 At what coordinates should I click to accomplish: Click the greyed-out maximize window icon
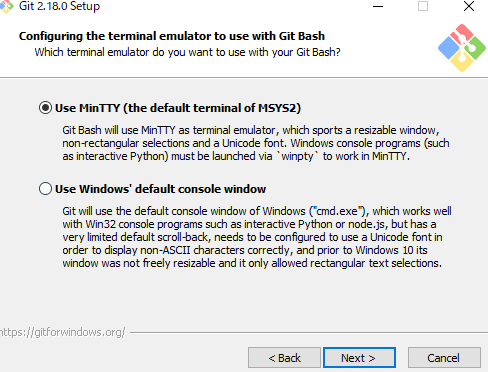(423, 6)
